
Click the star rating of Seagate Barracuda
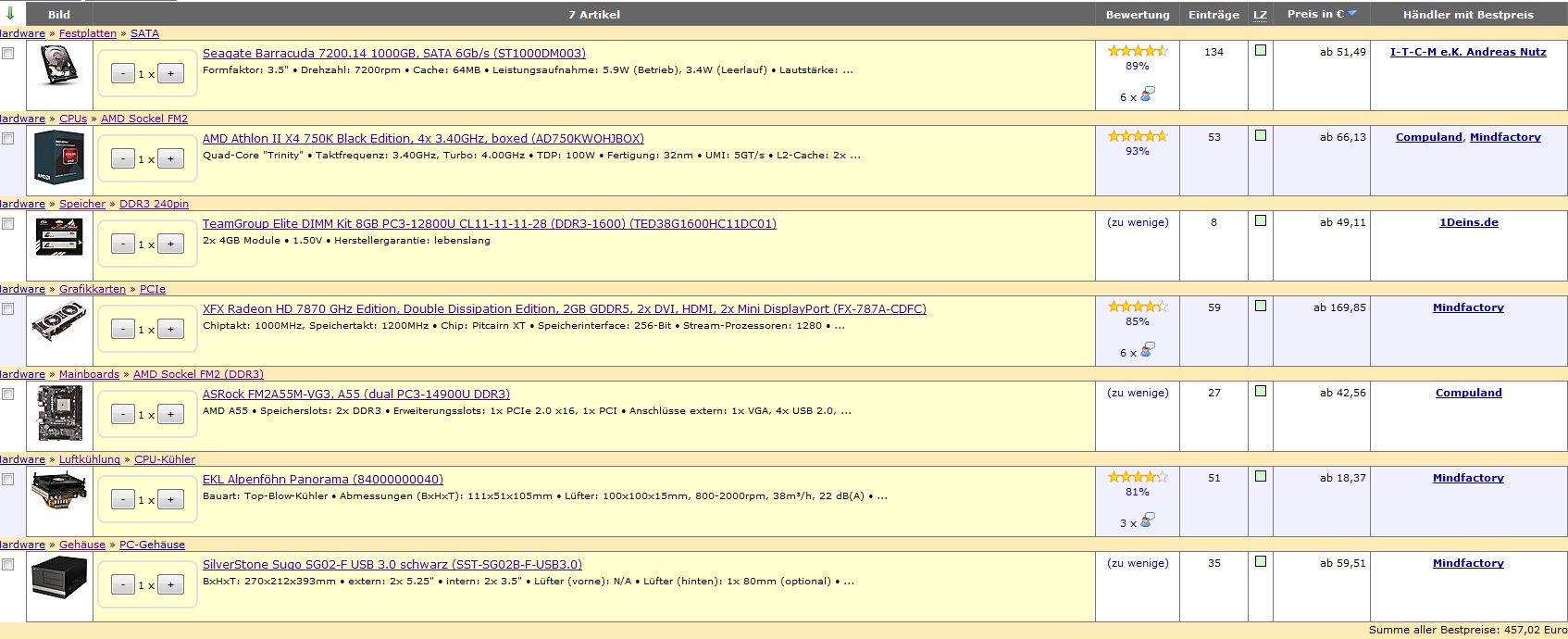(x=1138, y=51)
